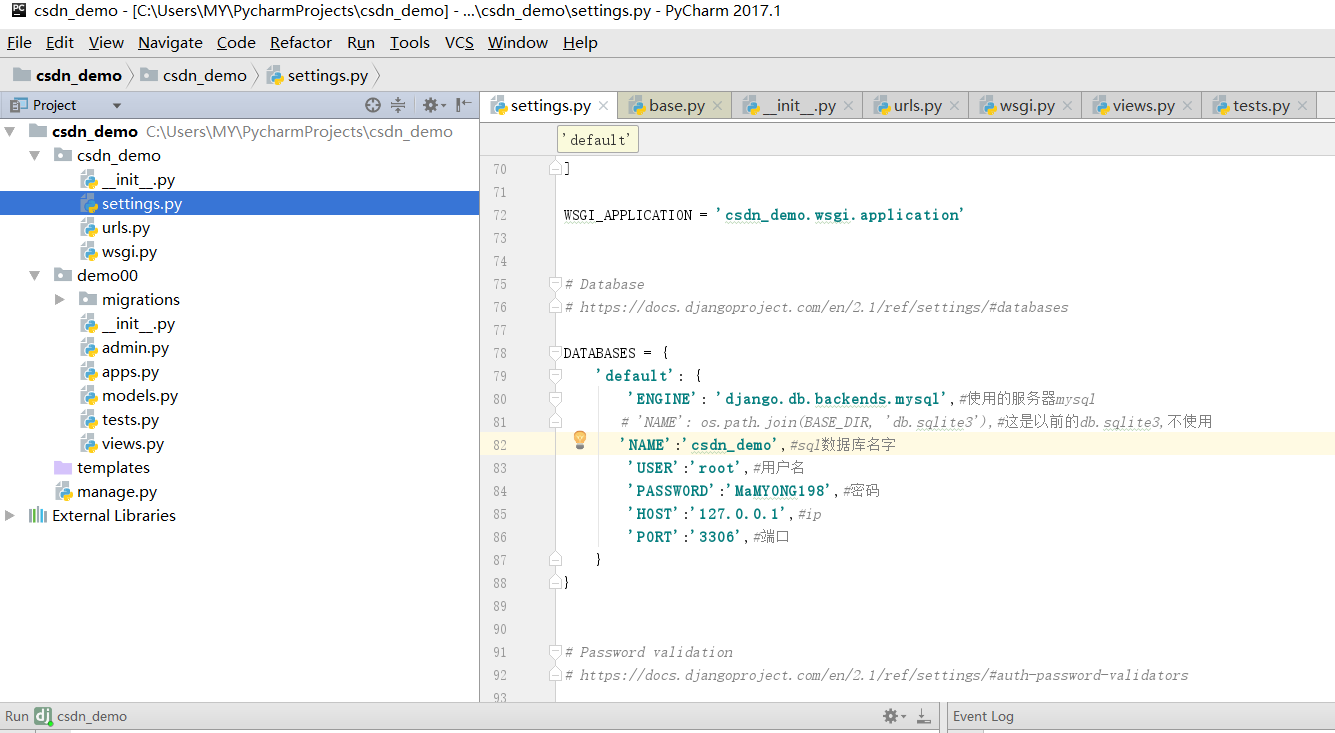
Task: Close the settings.py editor tab
Action: (x=604, y=106)
